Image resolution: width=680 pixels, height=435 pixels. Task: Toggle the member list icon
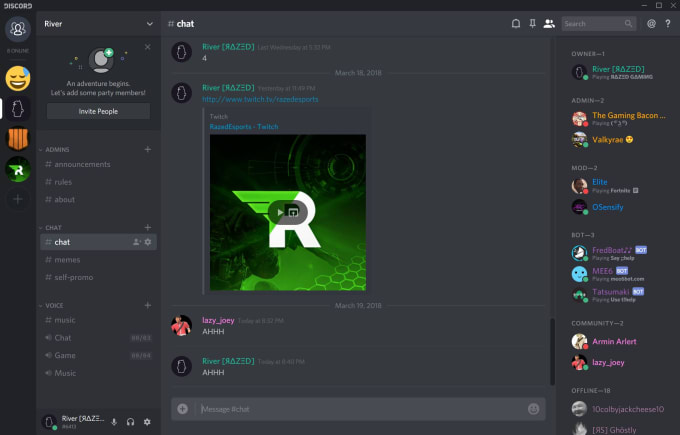tap(549, 23)
